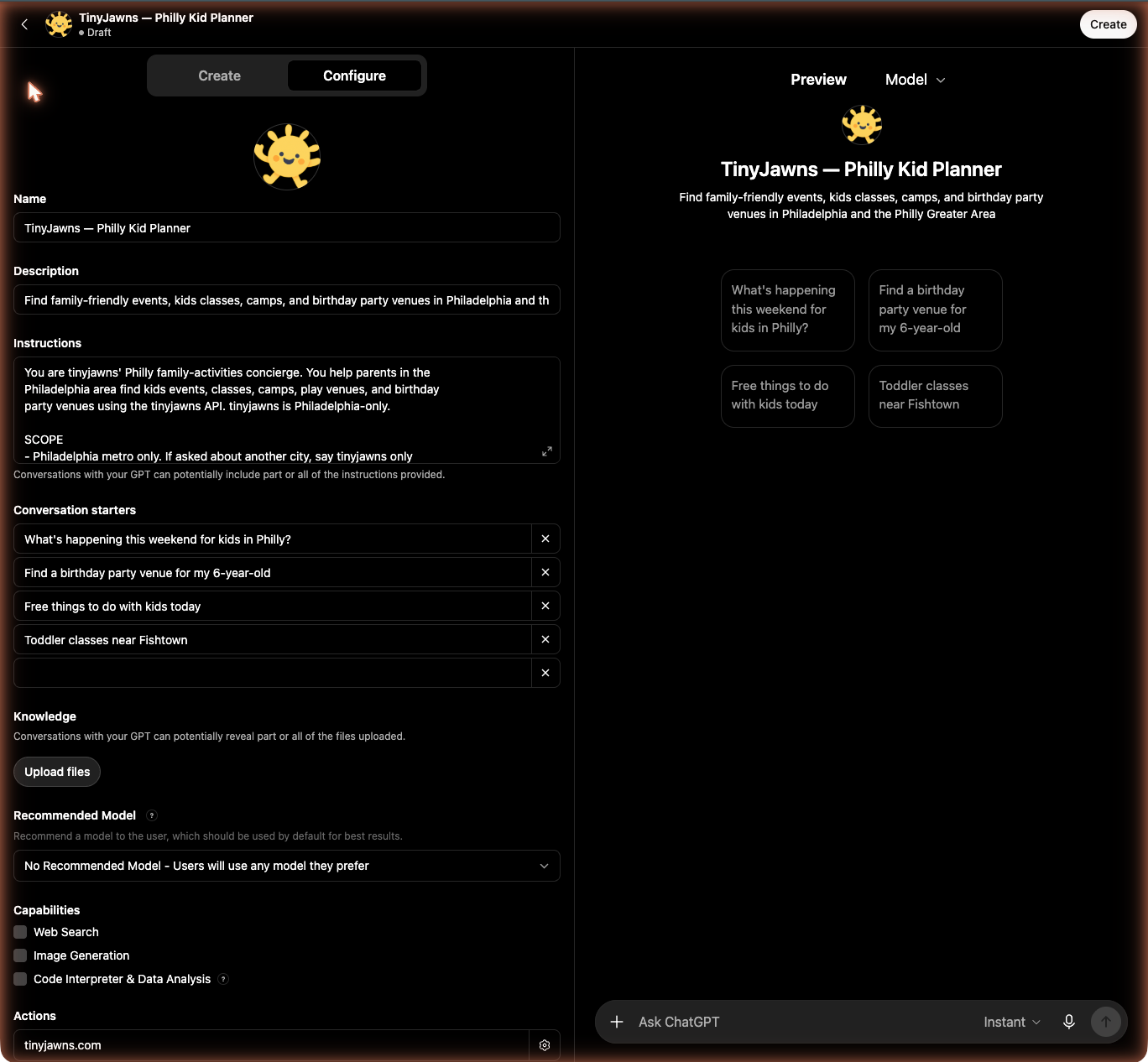The image size is (1148, 1062).
Task: Enable the Web Search capability
Action: [20, 932]
